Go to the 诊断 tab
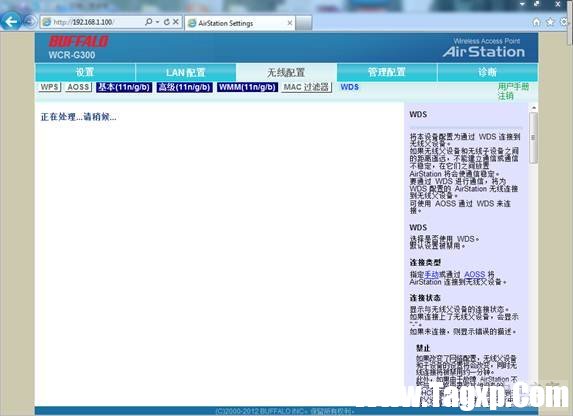 point(487,72)
